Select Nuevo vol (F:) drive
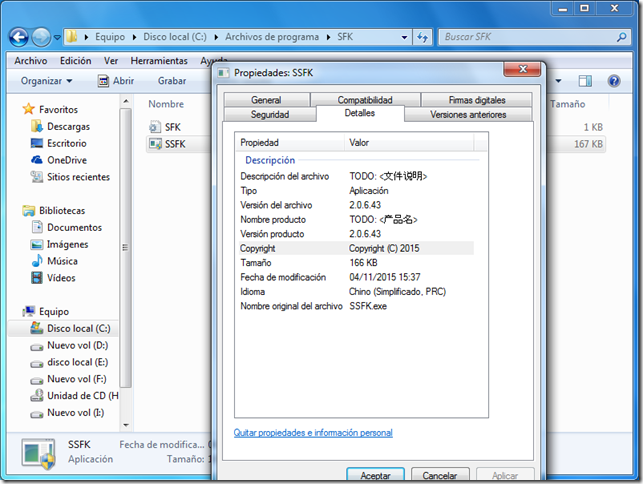643x484 pixels. (68, 379)
